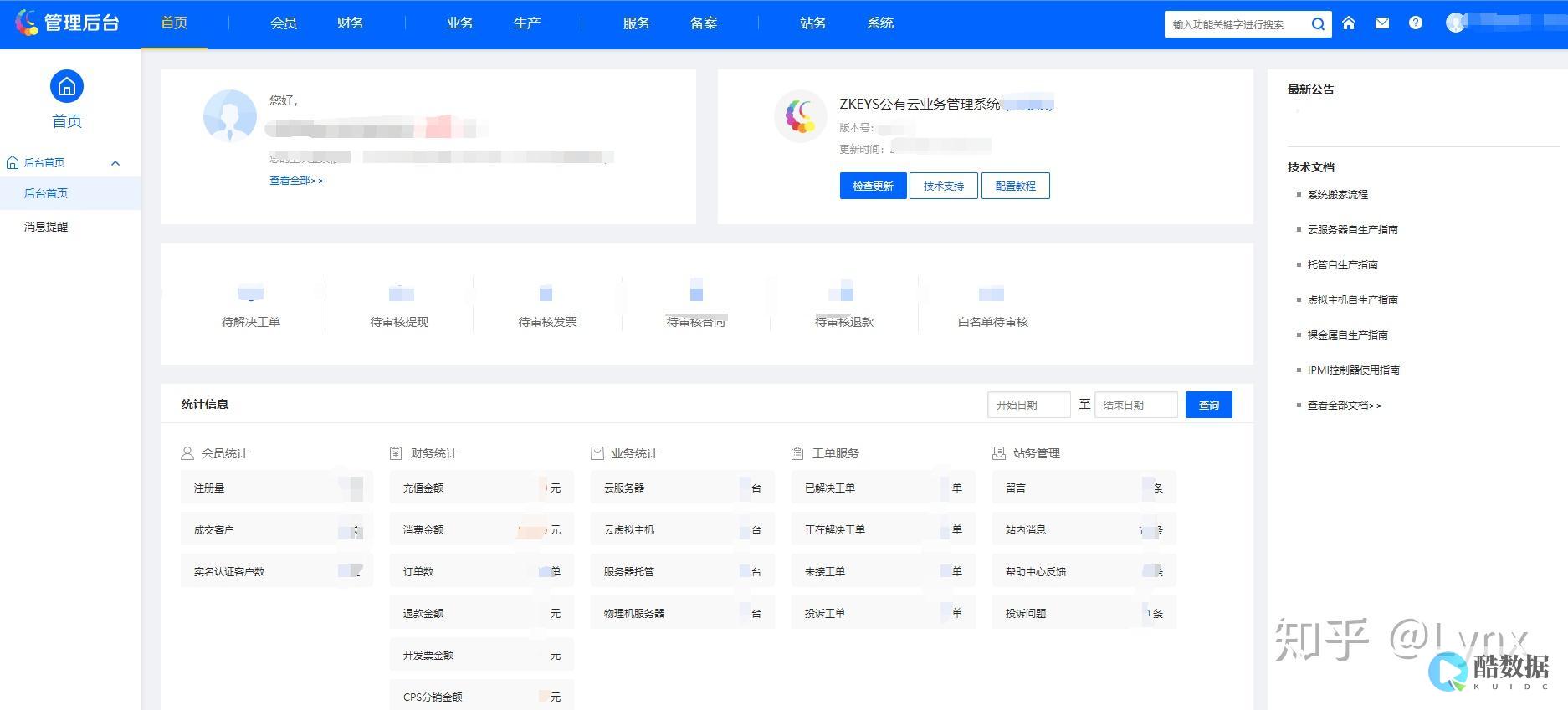The width and height of the screenshot is (1568, 710).
Task: Click the user avatar in the header
Action: [1456, 23]
